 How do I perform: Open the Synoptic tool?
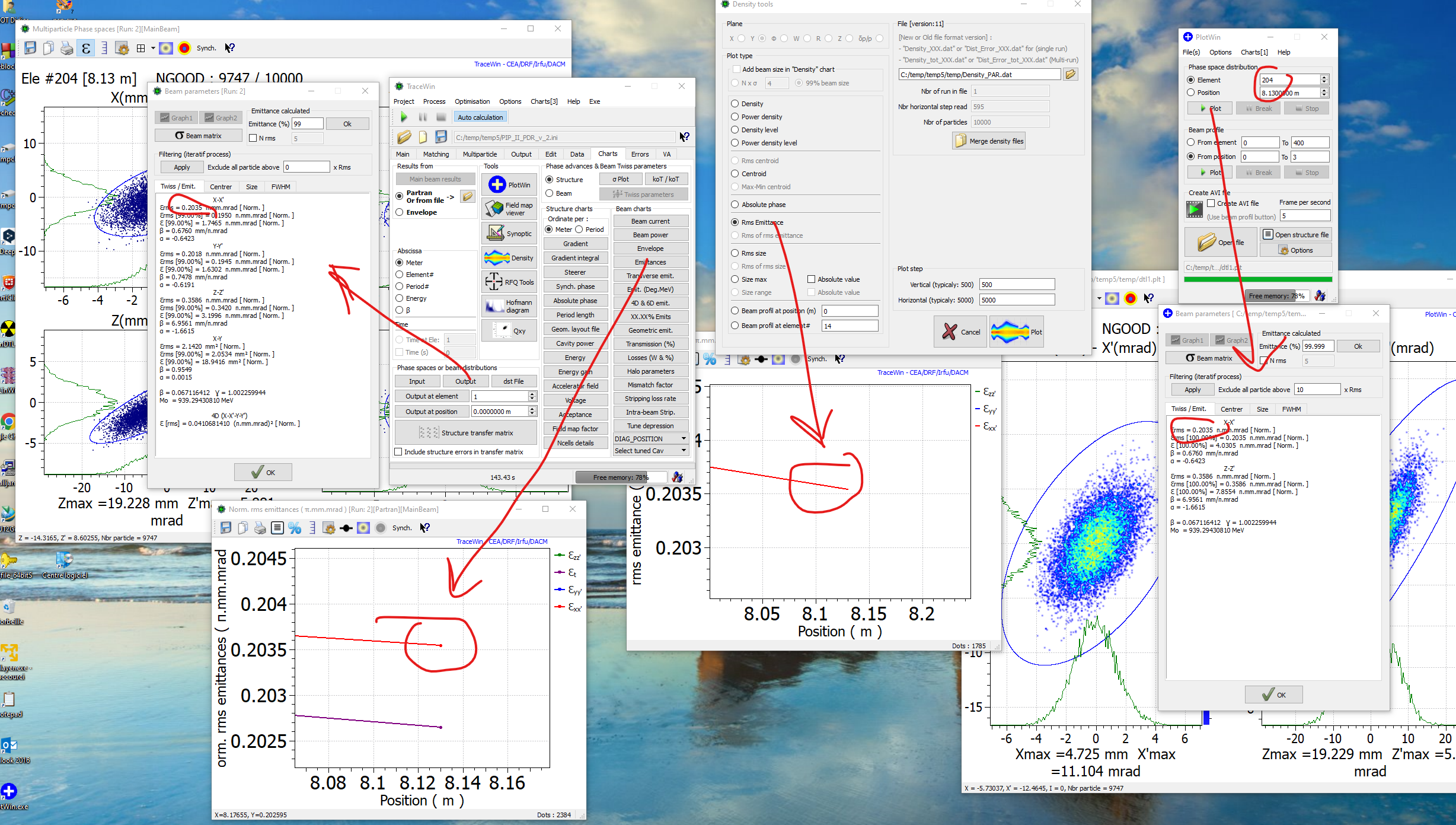(509, 234)
